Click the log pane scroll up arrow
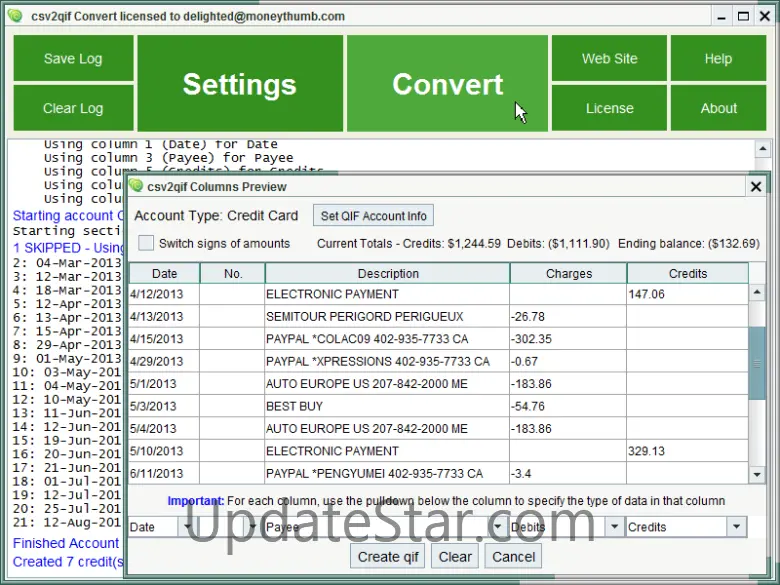The height and width of the screenshot is (585, 780). tap(763, 148)
